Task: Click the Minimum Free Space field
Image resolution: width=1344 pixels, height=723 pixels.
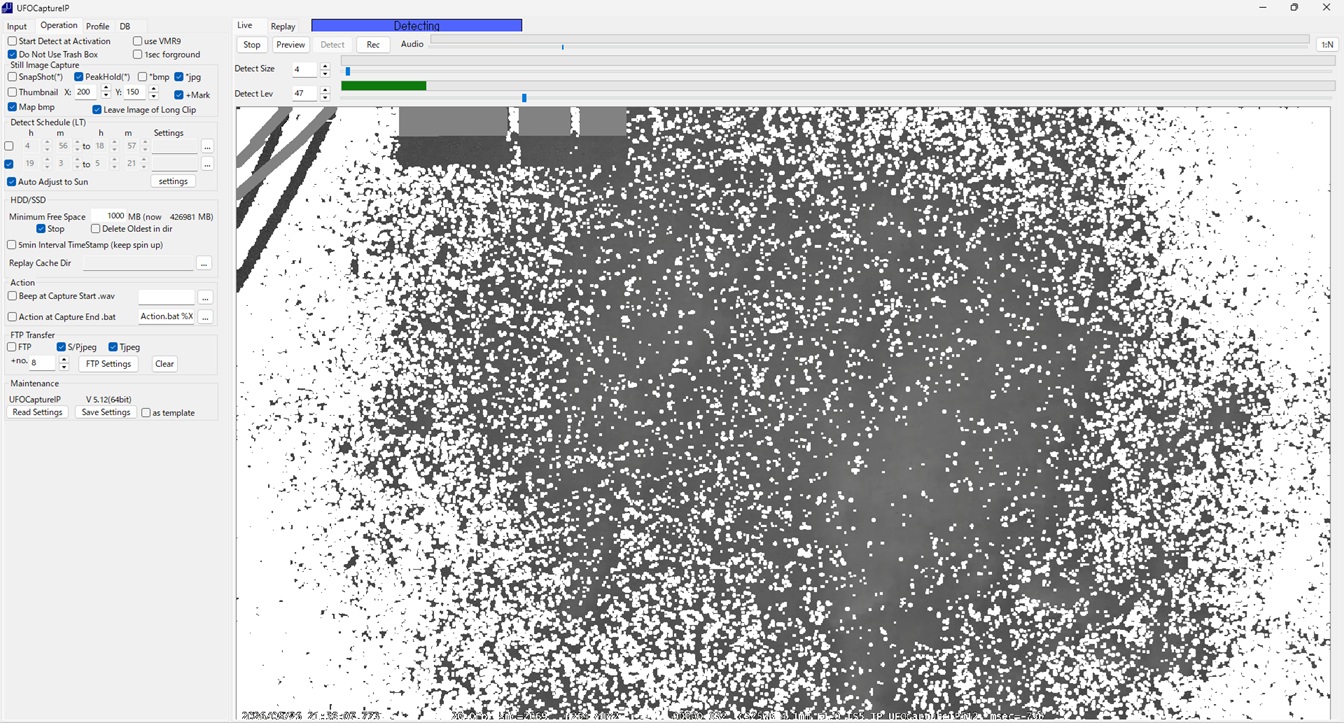Action: click(109, 216)
